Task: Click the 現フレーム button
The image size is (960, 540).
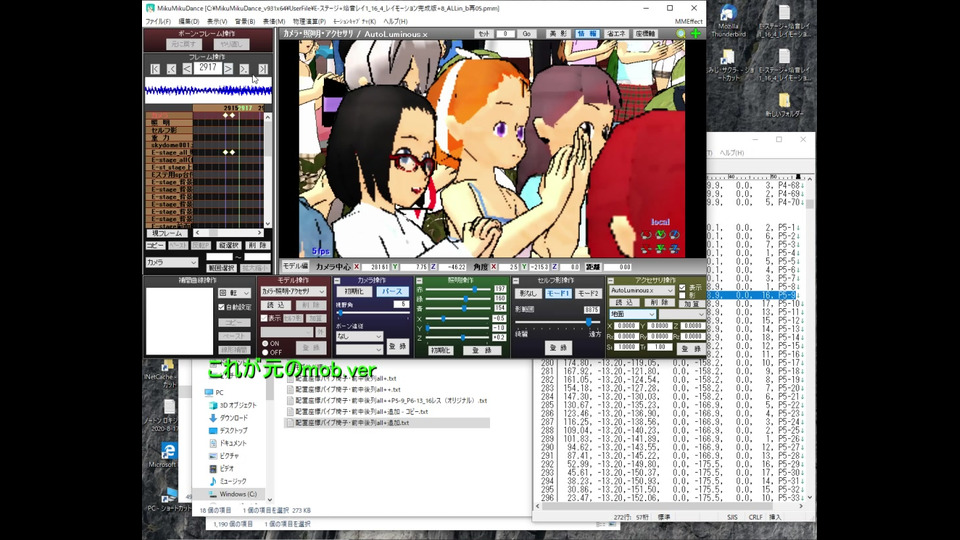Action: coord(167,233)
